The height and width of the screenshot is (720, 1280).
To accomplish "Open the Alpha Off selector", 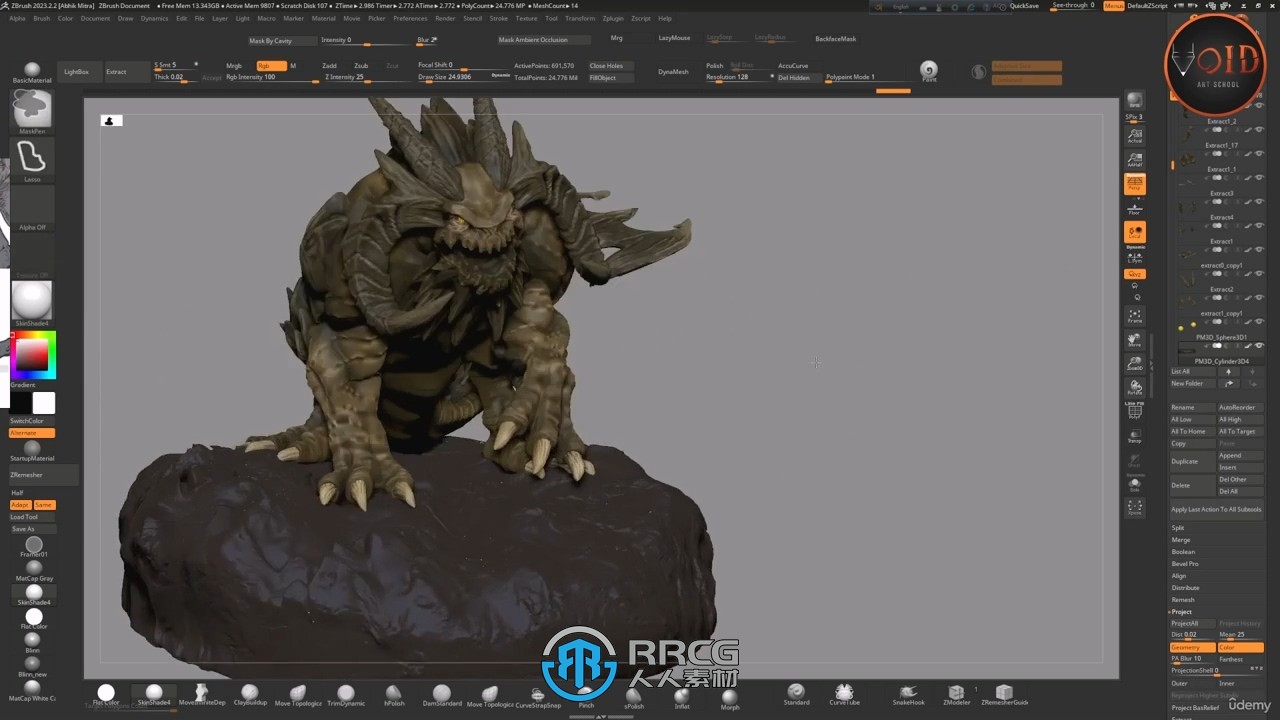I will point(32,208).
